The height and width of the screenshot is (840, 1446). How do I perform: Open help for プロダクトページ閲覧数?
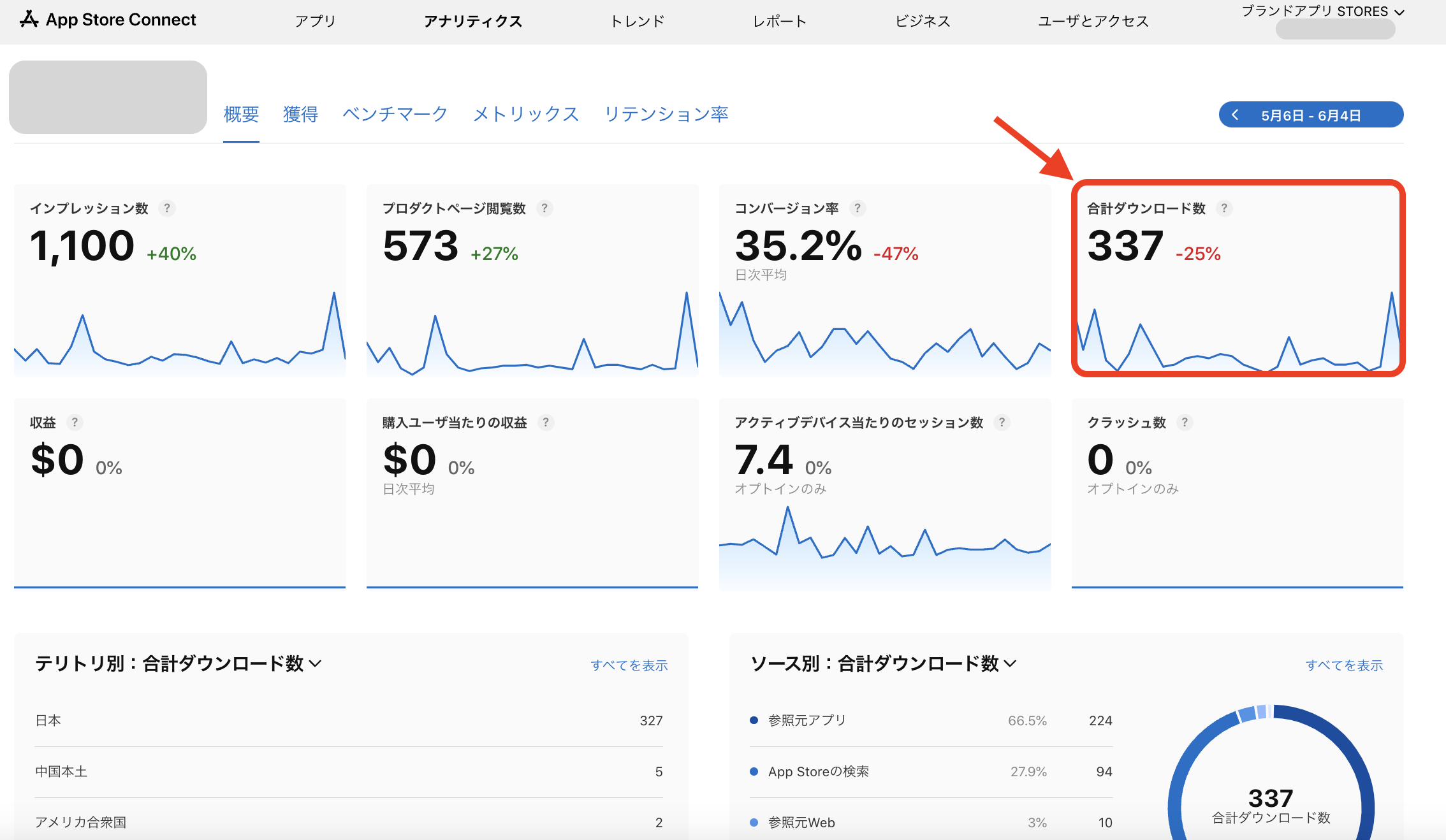[x=544, y=208]
